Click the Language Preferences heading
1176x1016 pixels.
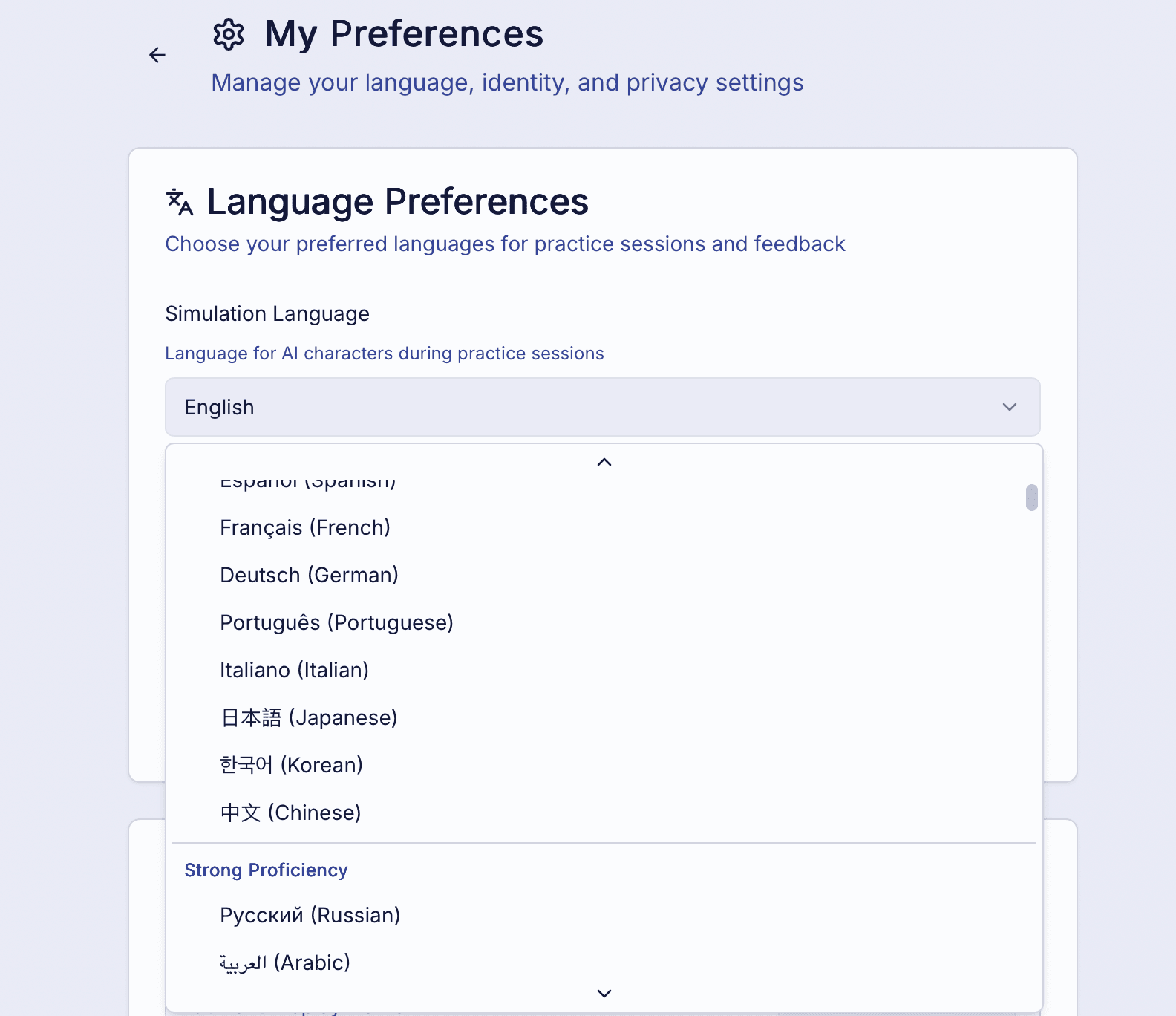tap(397, 201)
